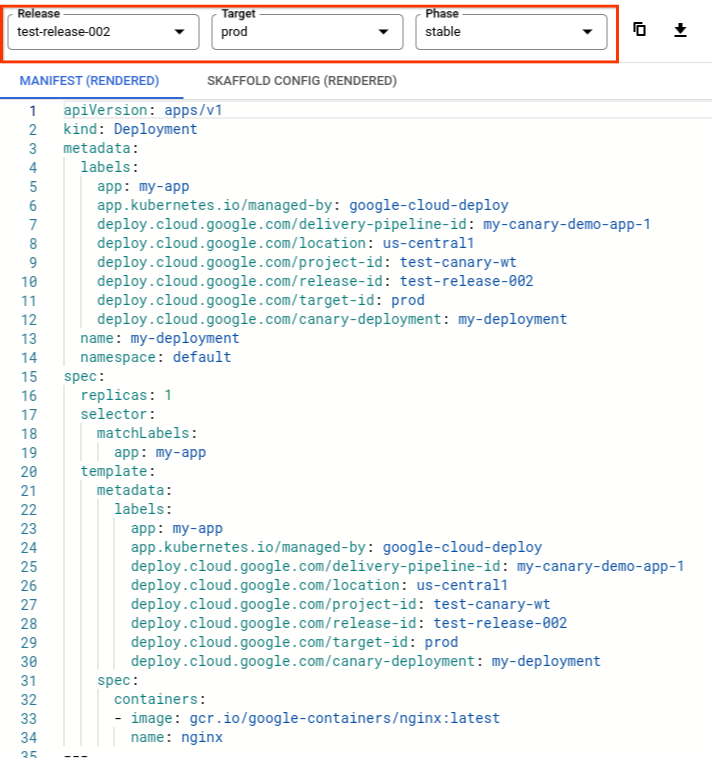Click the replicas value on line 16
The width and height of the screenshot is (712, 758).
click(168, 395)
